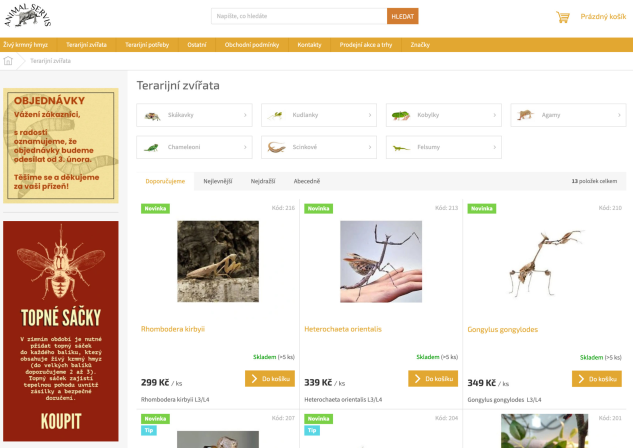
Task: Click the Kudlanky category mantis icon
Action: click(x=276, y=116)
